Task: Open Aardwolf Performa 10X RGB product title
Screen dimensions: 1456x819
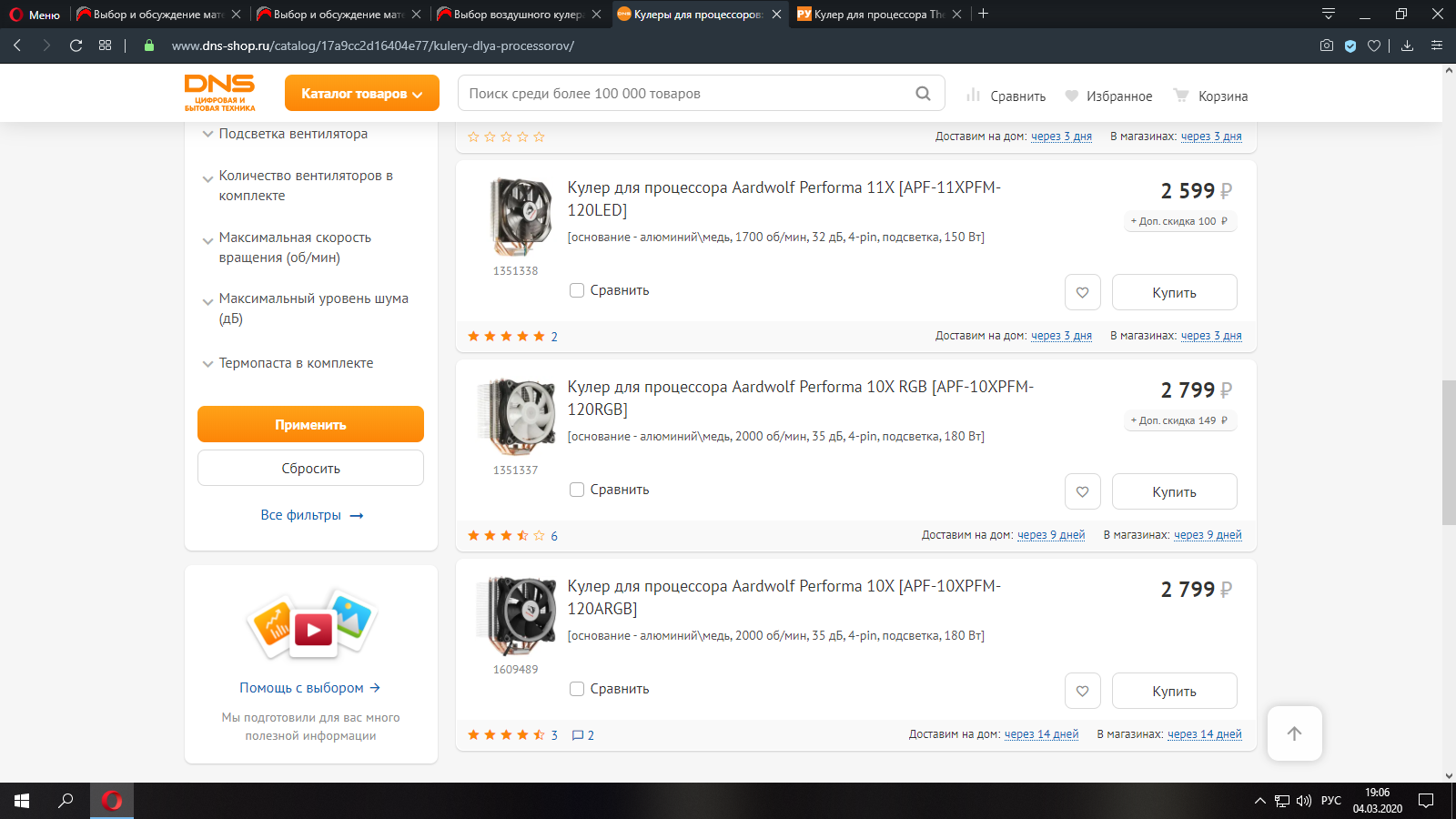Action: (x=801, y=398)
